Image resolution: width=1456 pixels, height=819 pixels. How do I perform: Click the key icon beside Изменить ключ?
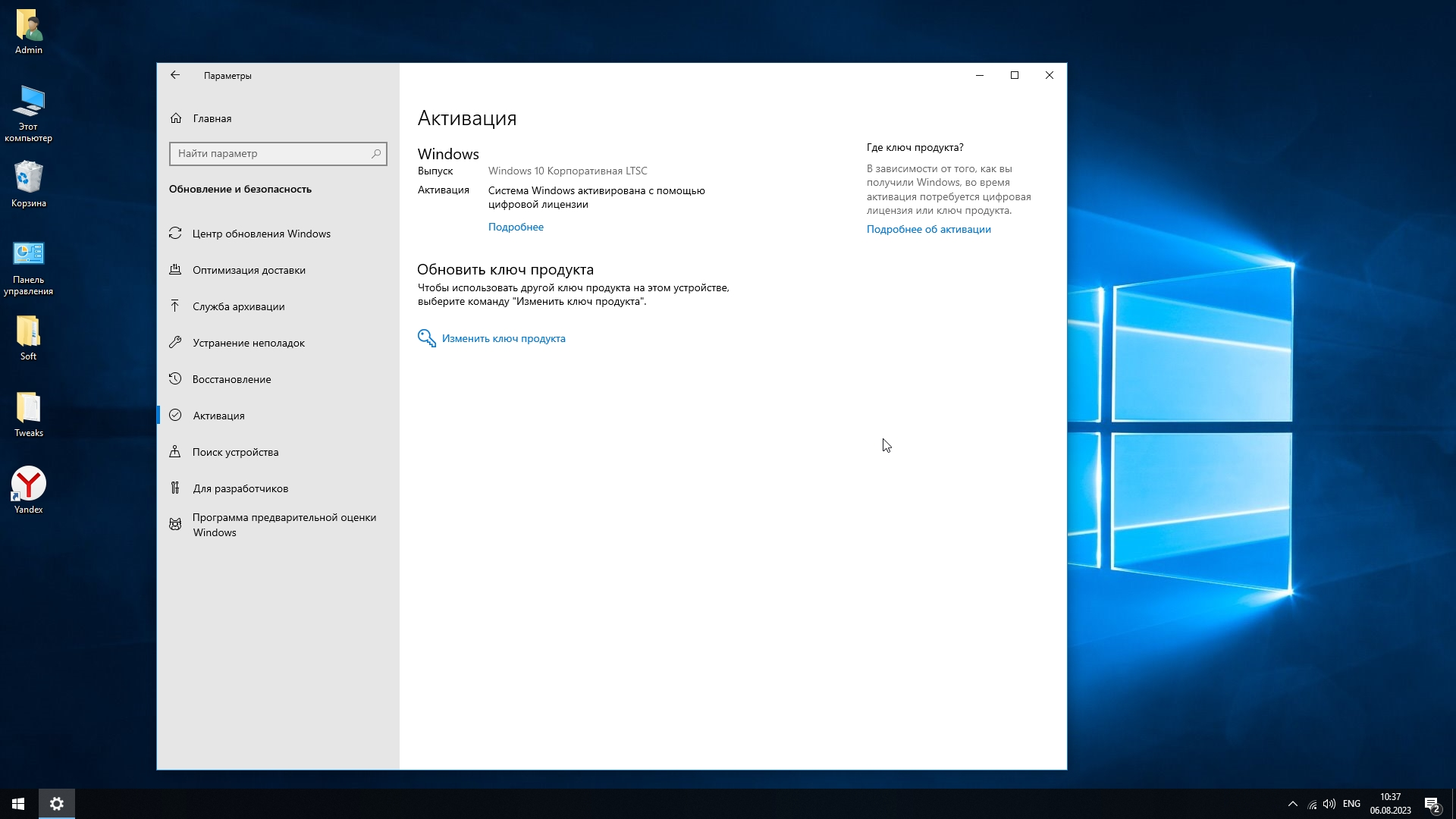pyautogui.click(x=427, y=338)
